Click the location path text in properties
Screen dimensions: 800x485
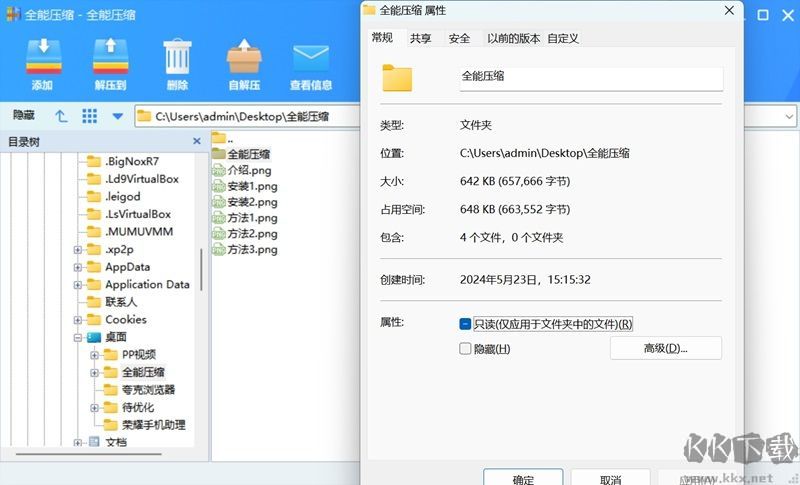[x=544, y=153]
